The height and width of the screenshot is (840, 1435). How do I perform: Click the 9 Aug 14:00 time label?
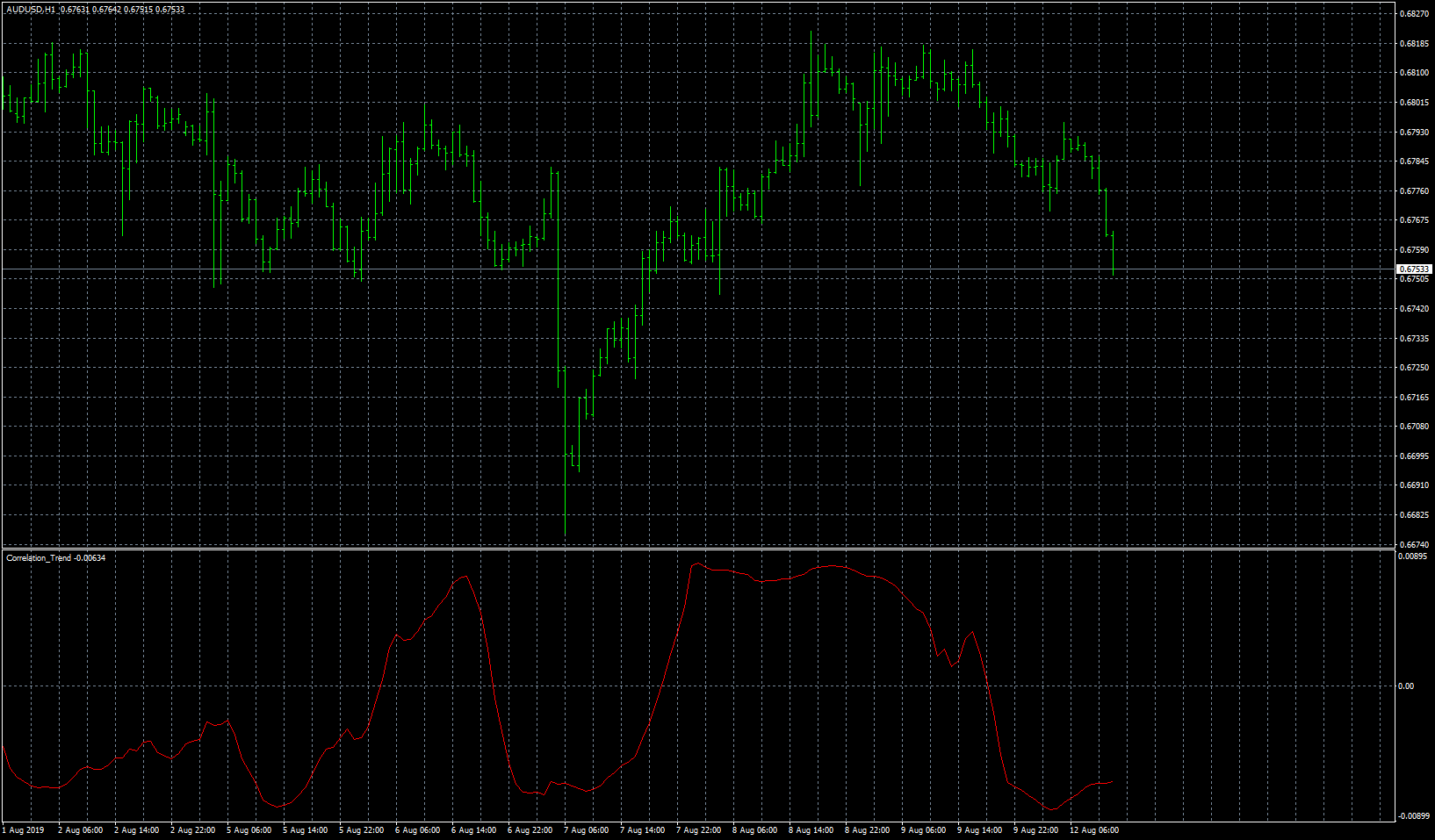[980, 830]
